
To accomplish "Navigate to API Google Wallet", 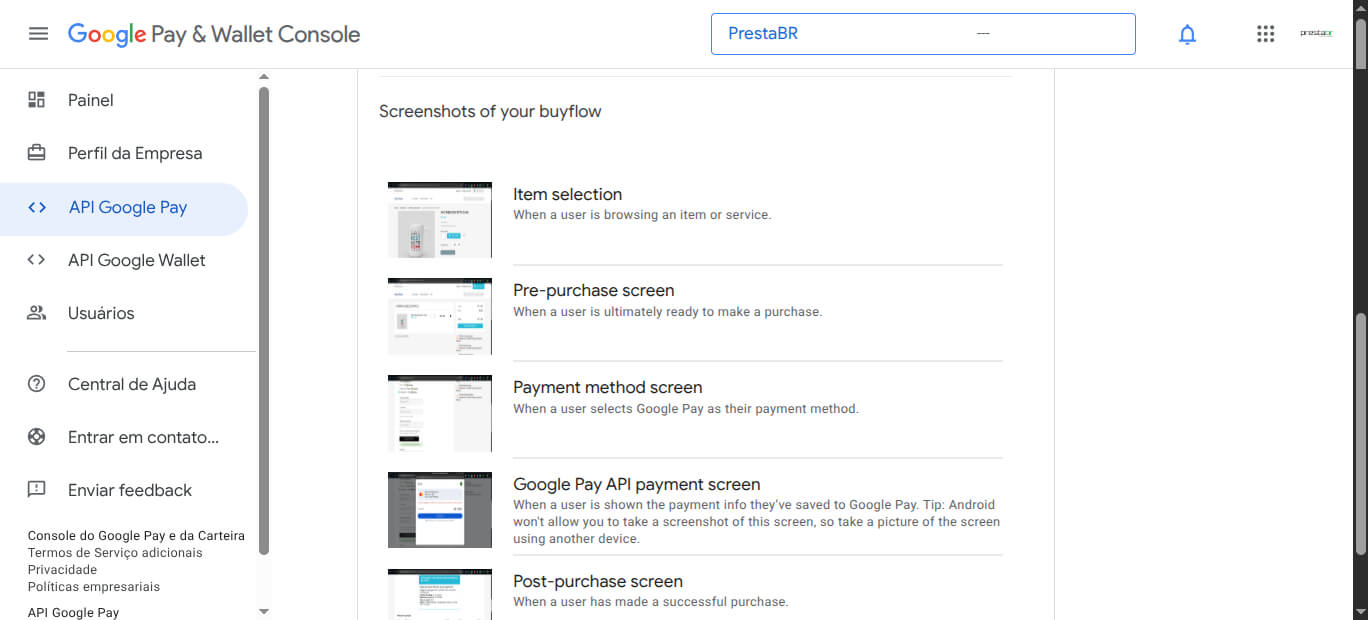I will pos(136,260).
